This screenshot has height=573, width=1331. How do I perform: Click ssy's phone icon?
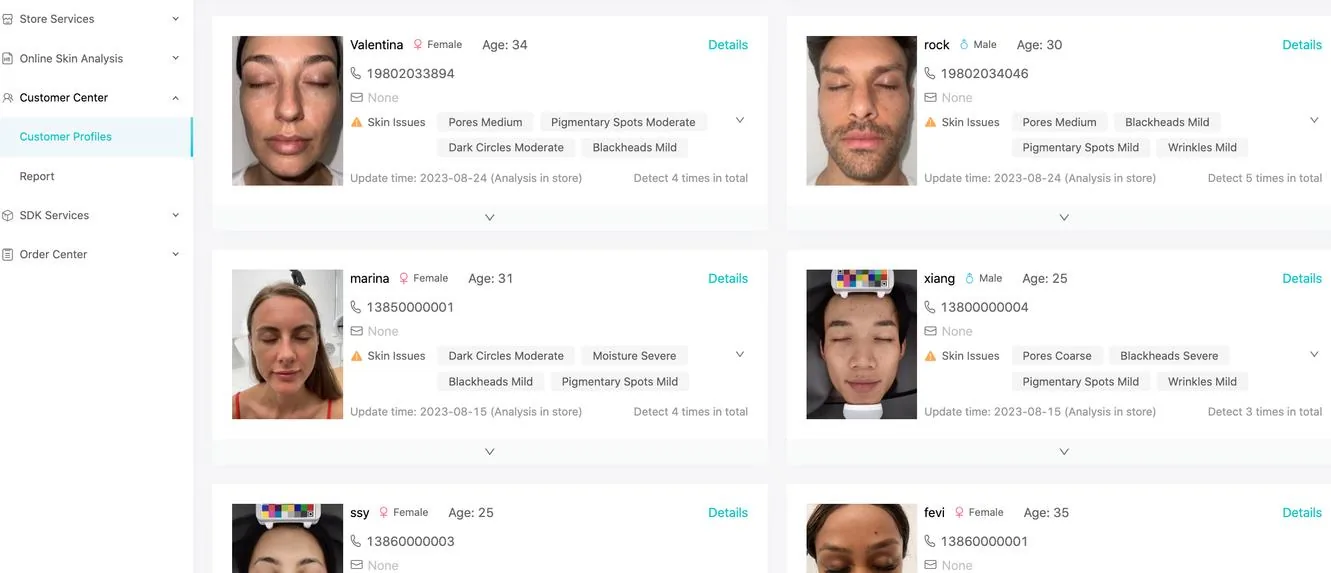[356, 541]
